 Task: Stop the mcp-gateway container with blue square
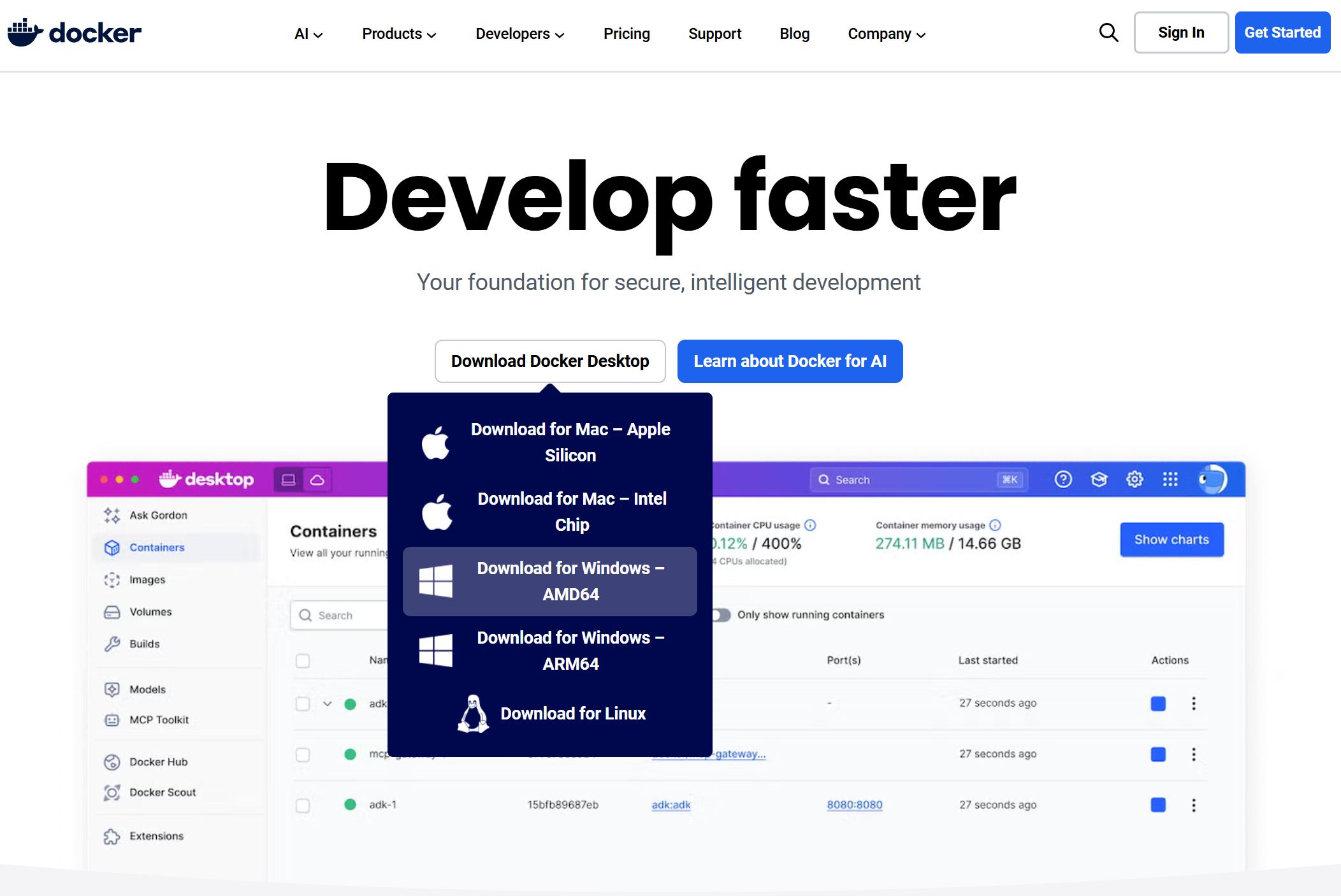click(x=1158, y=755)
